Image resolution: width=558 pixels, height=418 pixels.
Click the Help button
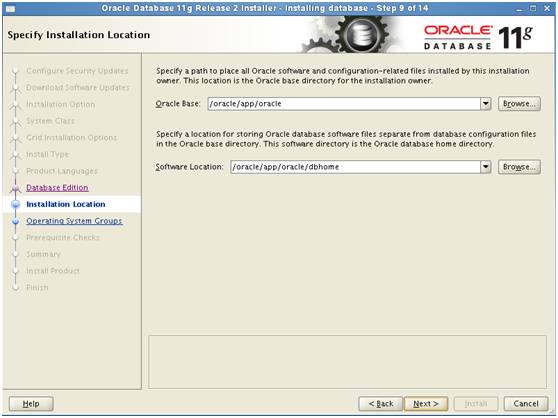click(x=31, y=404)
